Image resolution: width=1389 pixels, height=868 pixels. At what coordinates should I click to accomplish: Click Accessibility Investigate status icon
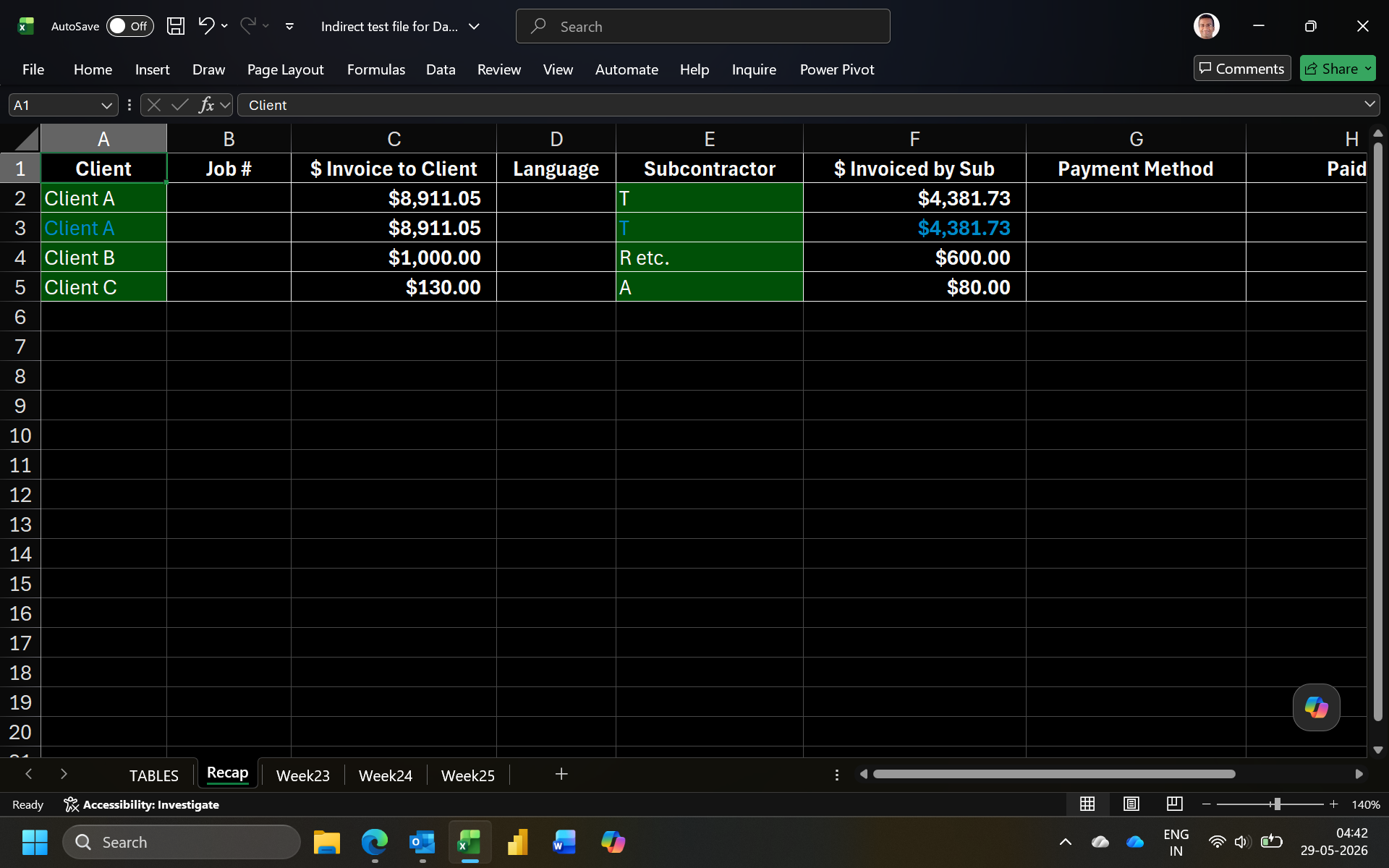coord(71,804)
